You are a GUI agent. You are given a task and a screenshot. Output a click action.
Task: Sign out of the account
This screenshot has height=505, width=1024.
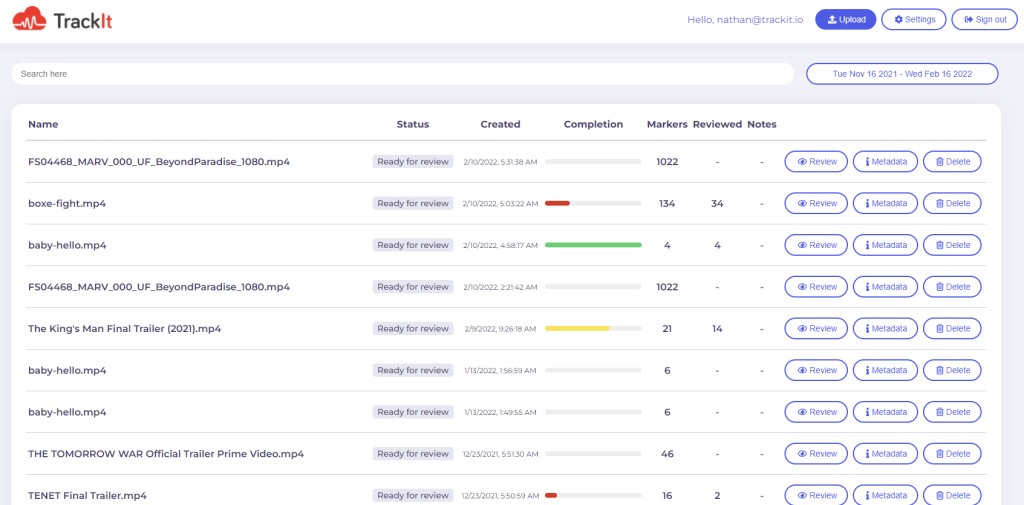coord(984,20)
